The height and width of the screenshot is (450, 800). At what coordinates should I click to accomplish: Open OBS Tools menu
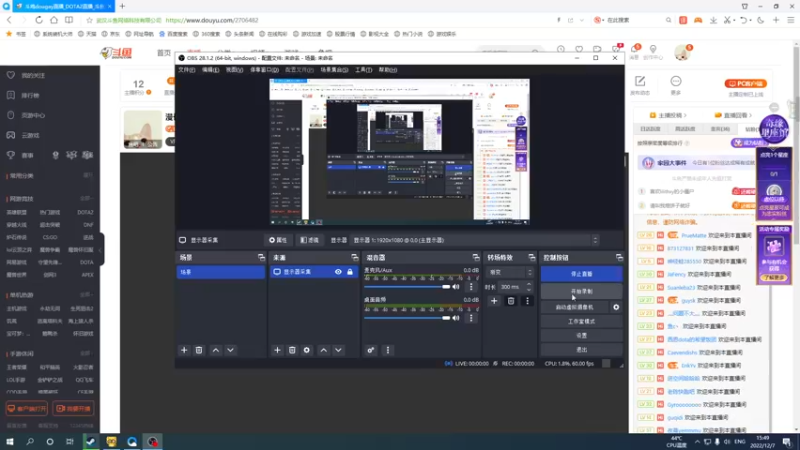click(363, 70)
